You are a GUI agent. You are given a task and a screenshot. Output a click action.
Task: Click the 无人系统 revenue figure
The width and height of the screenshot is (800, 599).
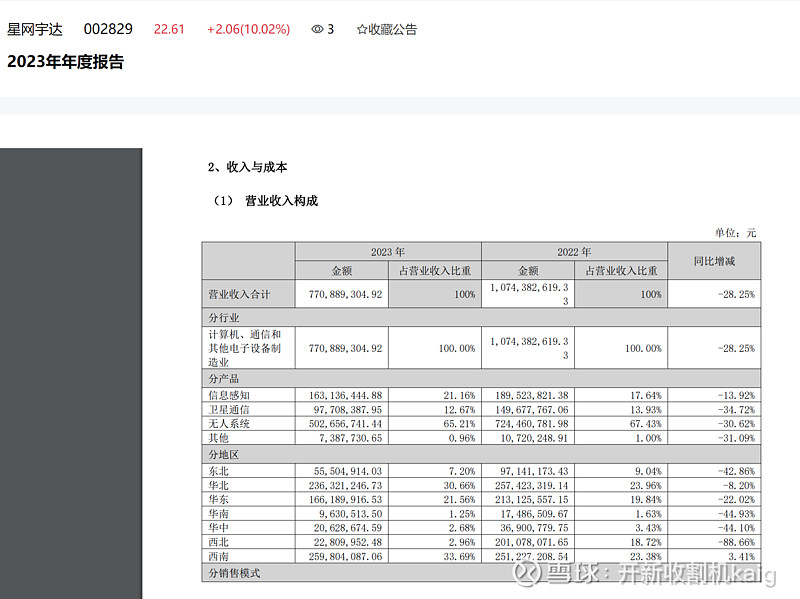[344, 422]
